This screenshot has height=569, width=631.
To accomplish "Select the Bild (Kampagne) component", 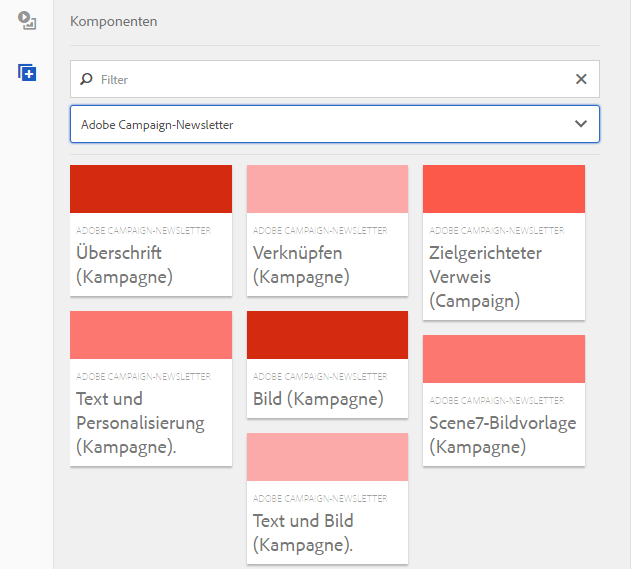I will pos(327,398).
